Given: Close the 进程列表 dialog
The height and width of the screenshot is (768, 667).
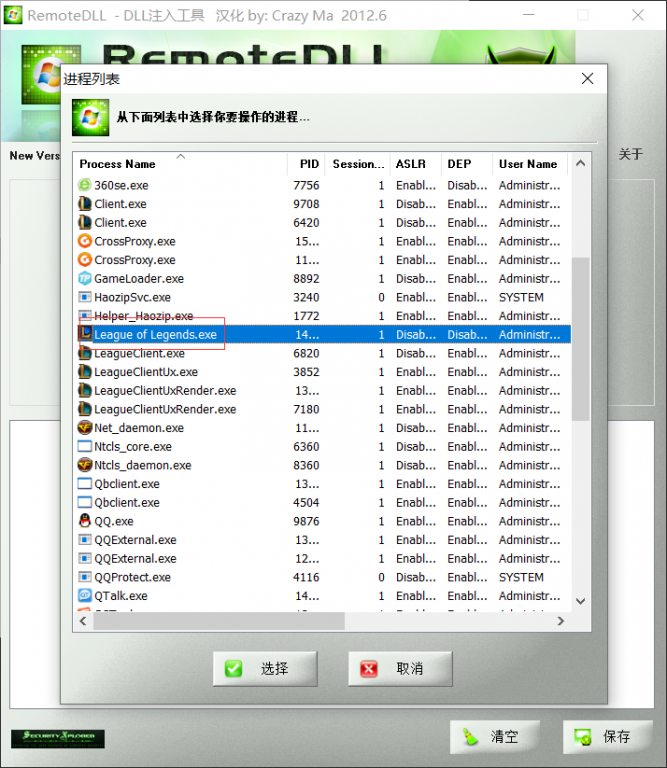Looking at the screenshot, I should (588, 78).
